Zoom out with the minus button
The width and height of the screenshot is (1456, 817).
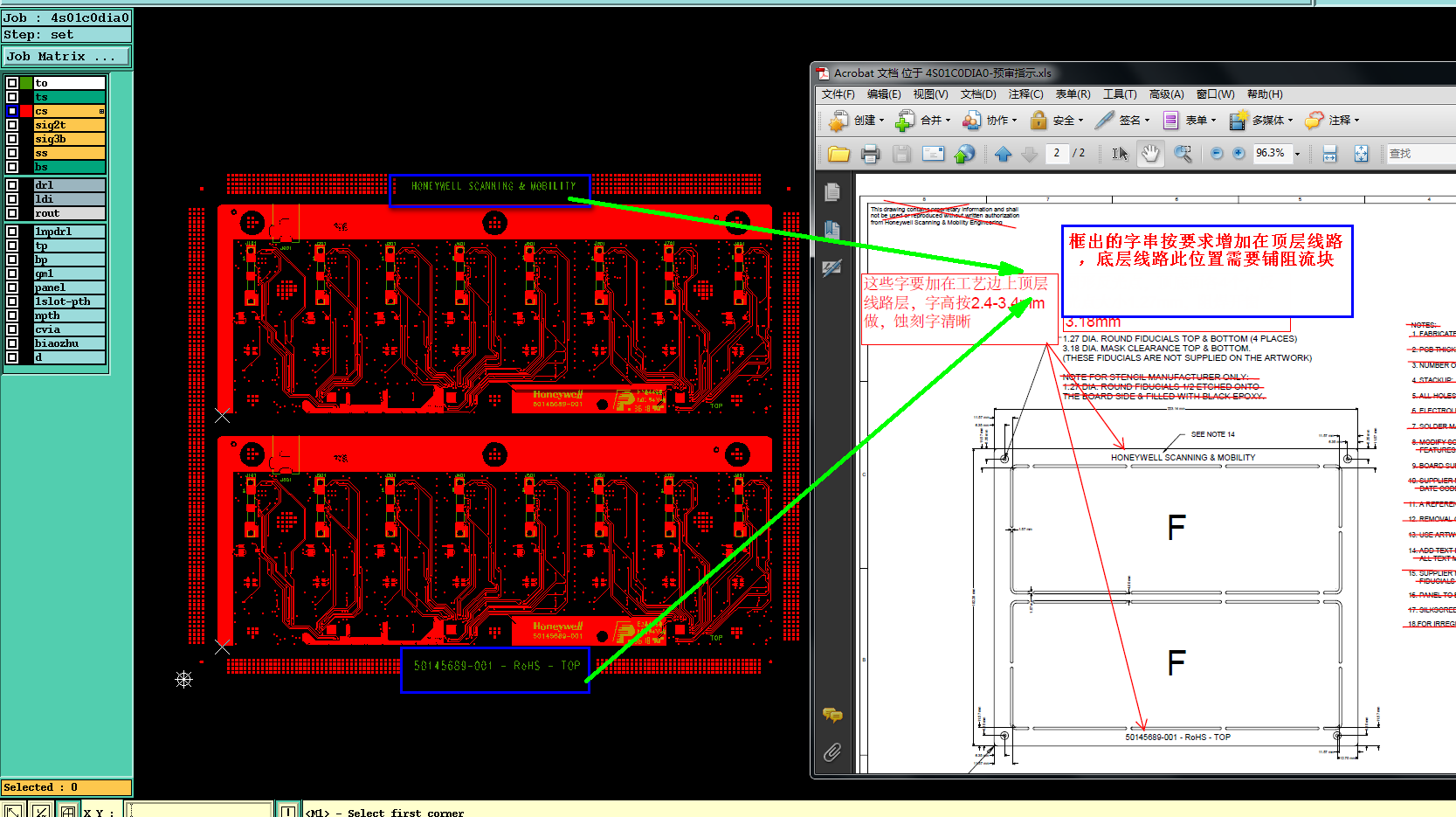coord(1217,154)
